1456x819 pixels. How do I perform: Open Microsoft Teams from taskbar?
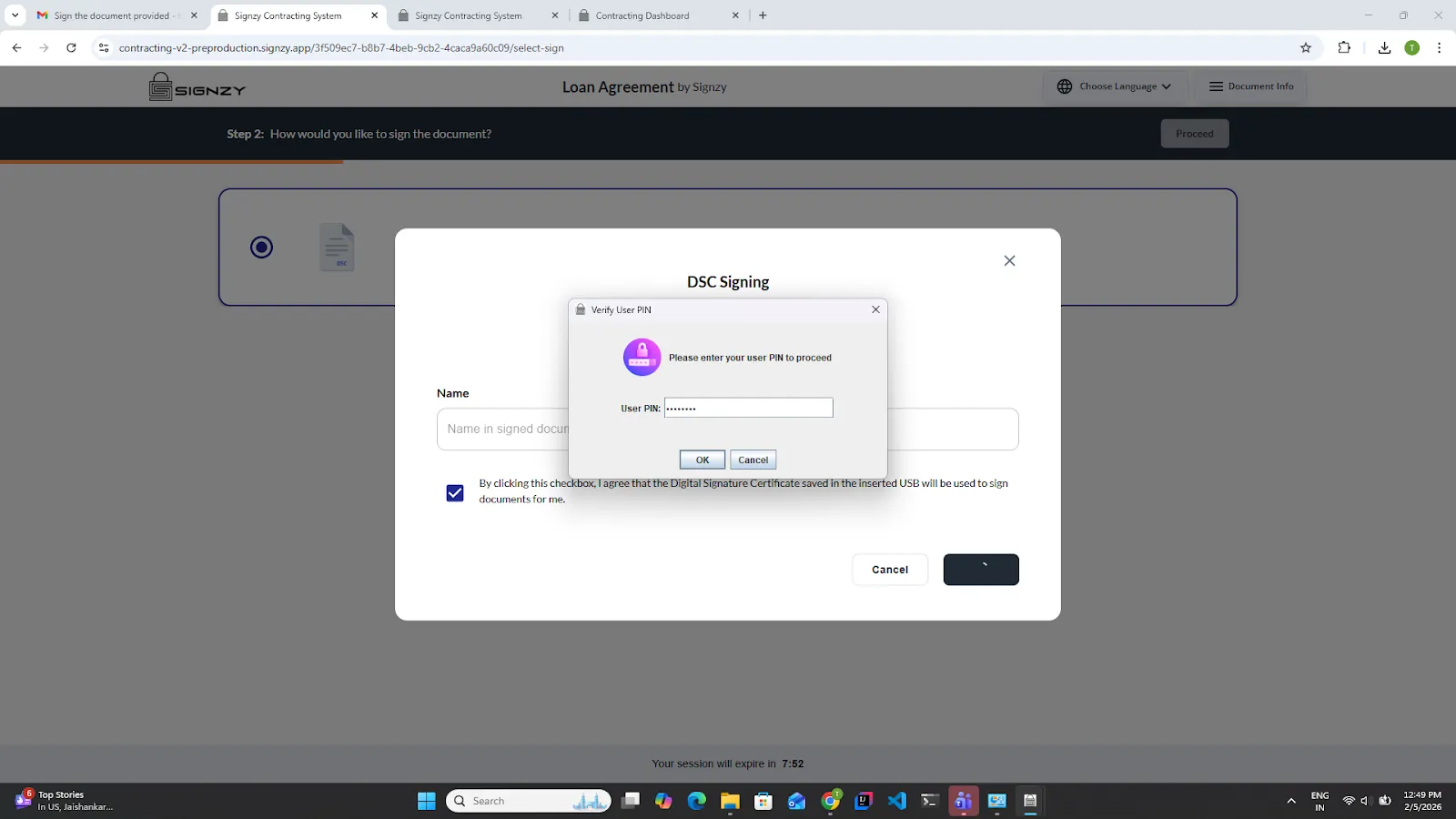964,801
